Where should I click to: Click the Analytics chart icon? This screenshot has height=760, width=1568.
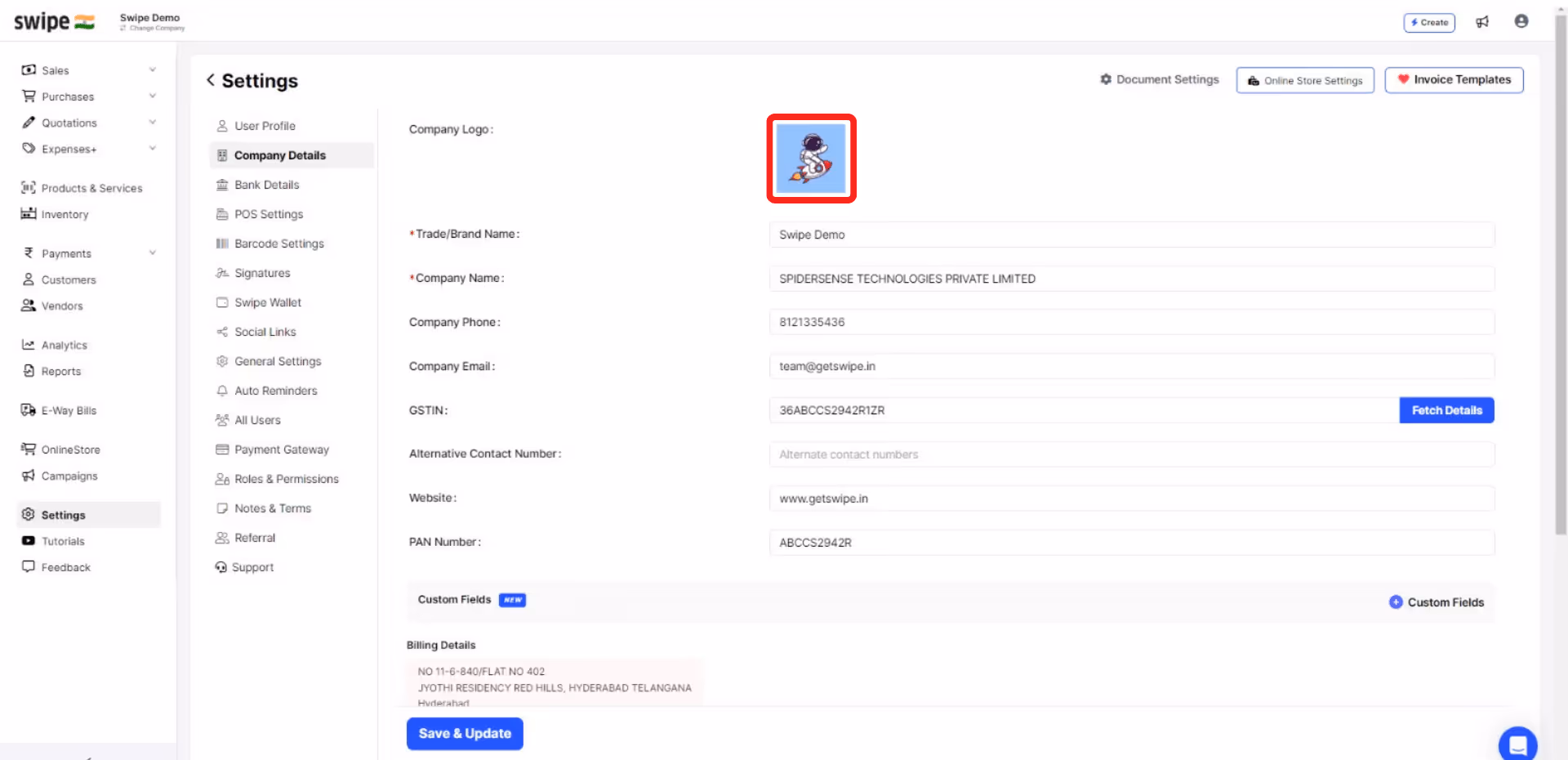pos(29,345)
